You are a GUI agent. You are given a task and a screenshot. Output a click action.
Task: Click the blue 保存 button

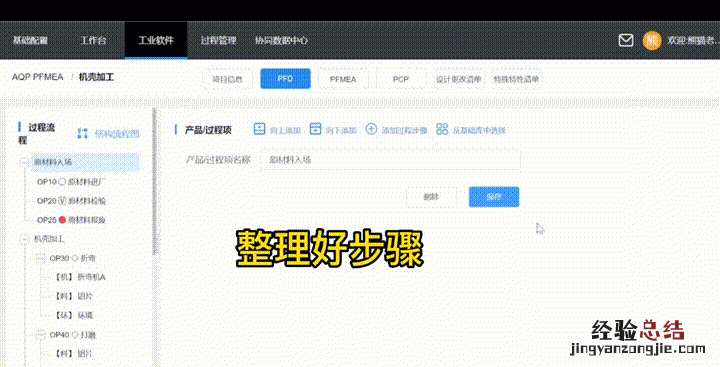click(494, 197)
